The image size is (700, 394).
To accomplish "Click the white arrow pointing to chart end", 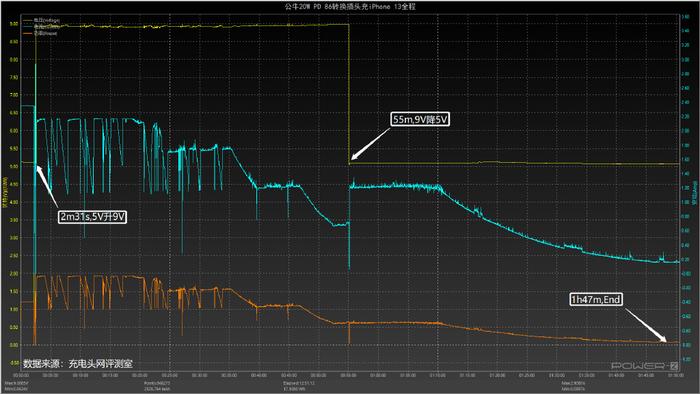I will [x=646, y=325].
